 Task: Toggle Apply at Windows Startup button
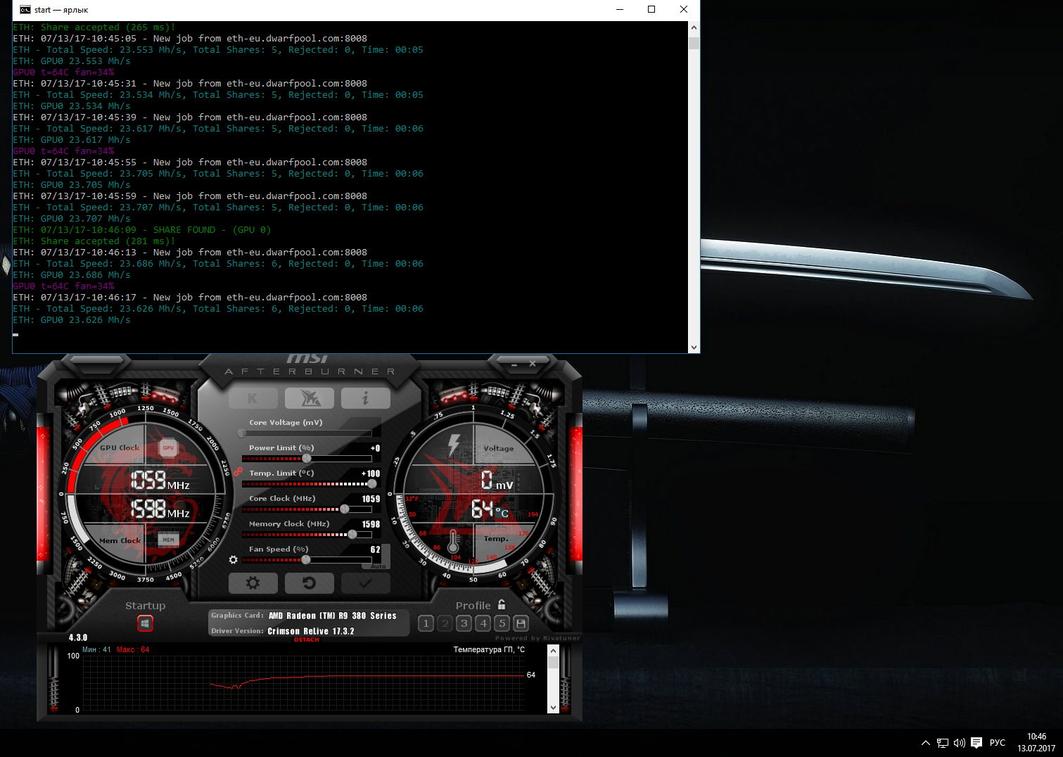tap(145, 623)
